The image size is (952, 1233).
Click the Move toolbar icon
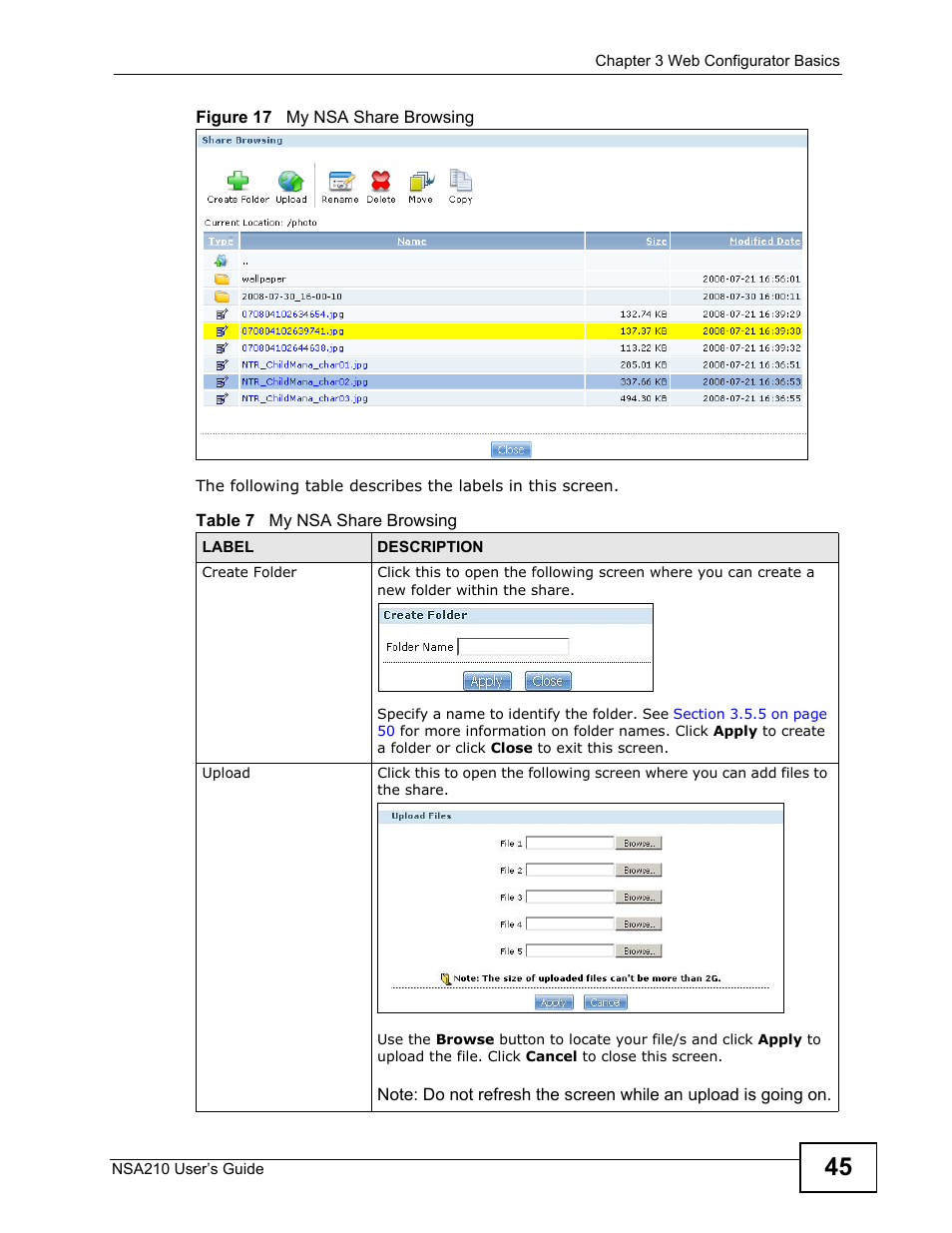(x=421, y=181)
